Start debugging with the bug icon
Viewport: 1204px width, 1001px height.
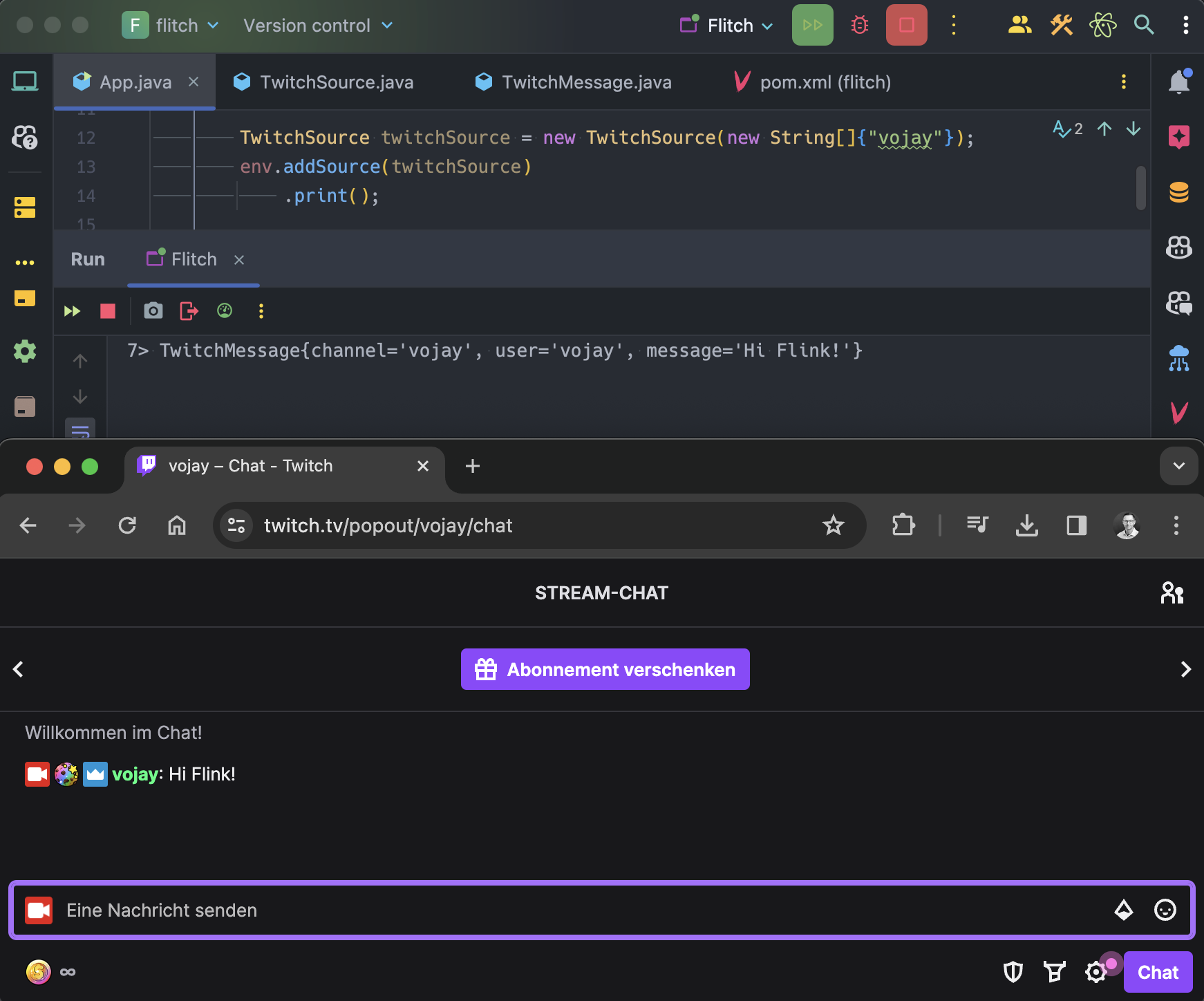point(859,25)
